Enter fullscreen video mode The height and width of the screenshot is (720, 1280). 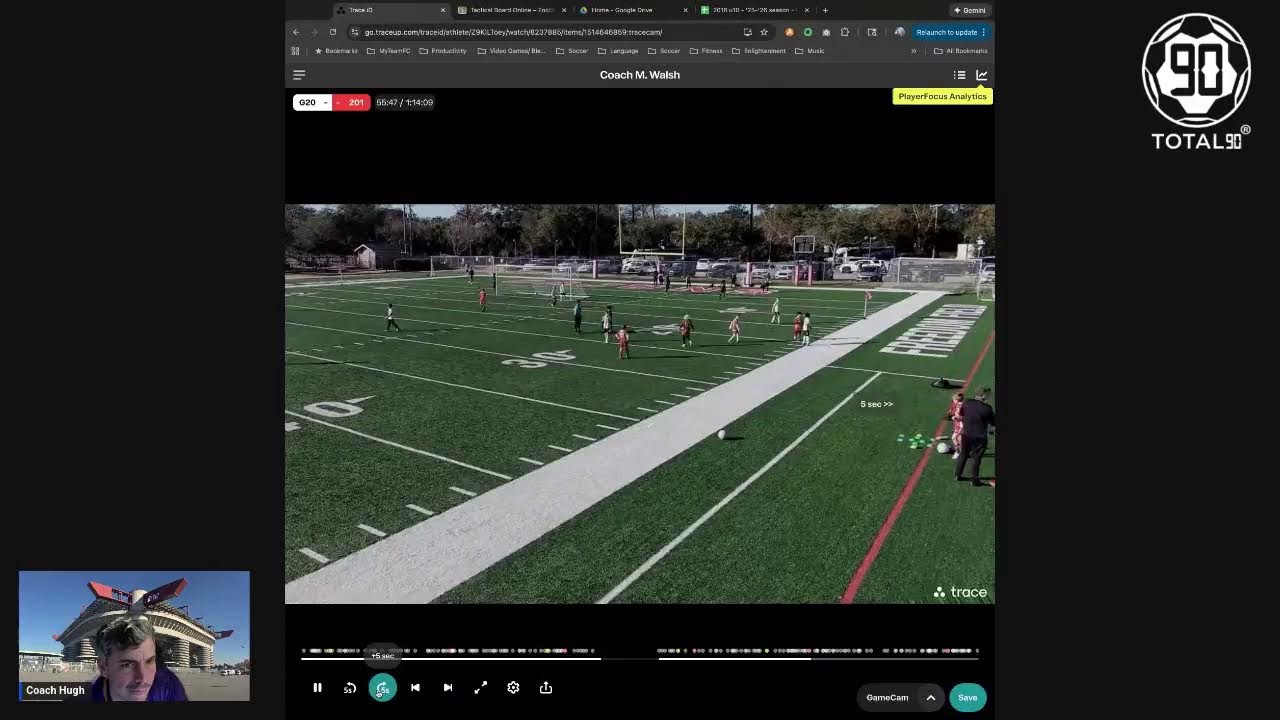(x=481, y=688)
